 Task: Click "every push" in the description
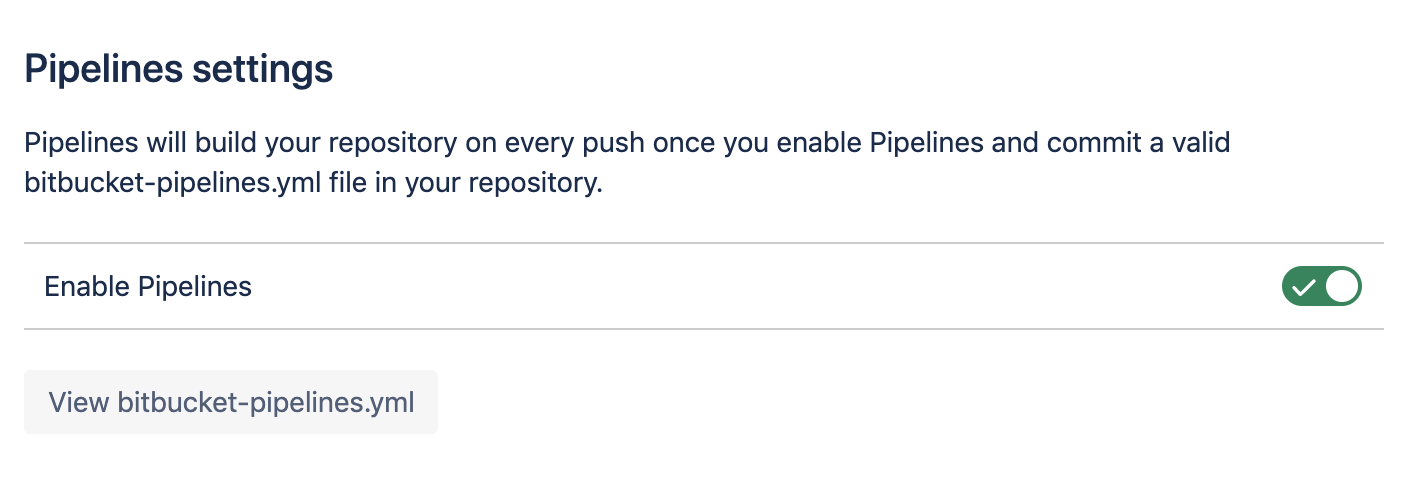tap(569, 143)
